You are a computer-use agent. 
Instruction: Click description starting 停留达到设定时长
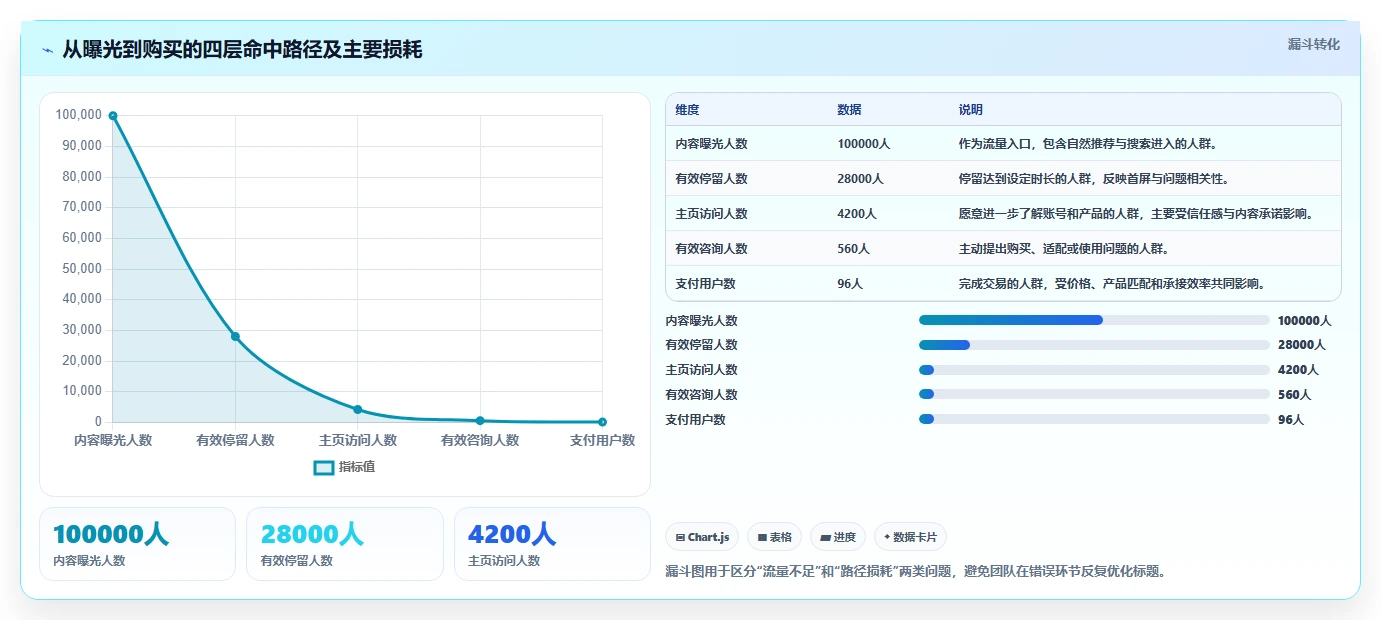click(1093, 179)
